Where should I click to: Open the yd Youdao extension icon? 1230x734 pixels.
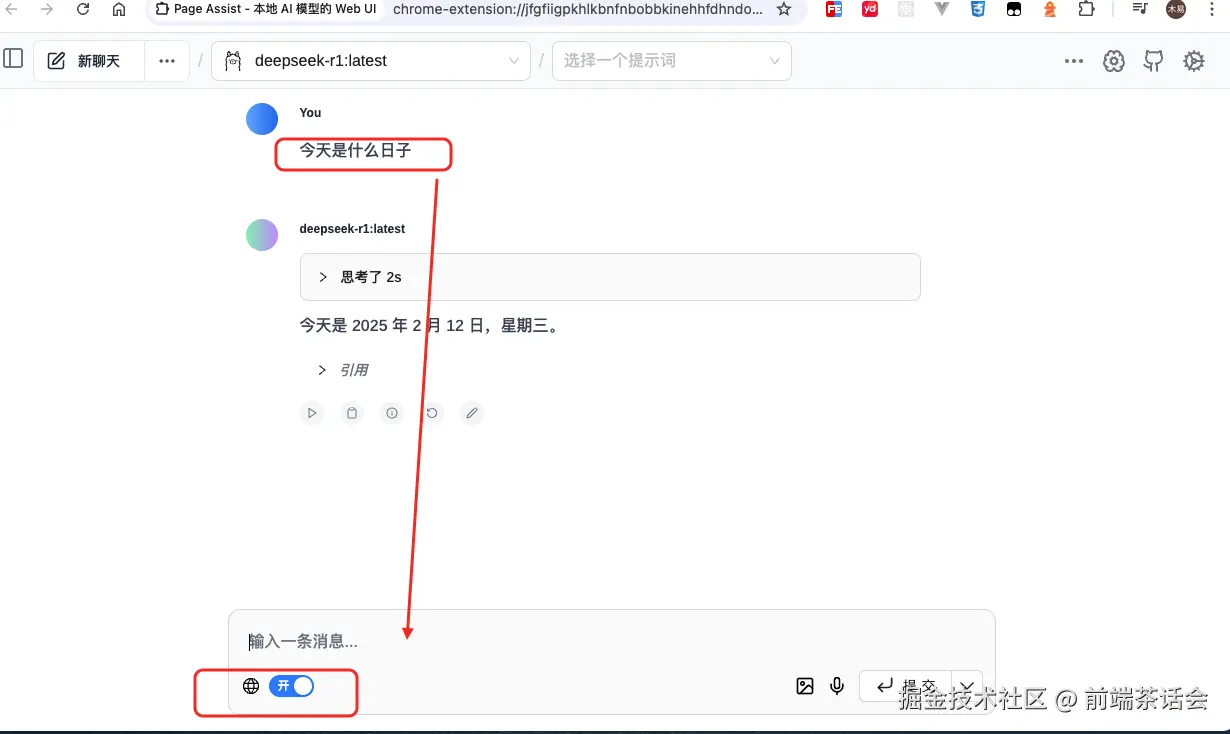pos(870,9)
